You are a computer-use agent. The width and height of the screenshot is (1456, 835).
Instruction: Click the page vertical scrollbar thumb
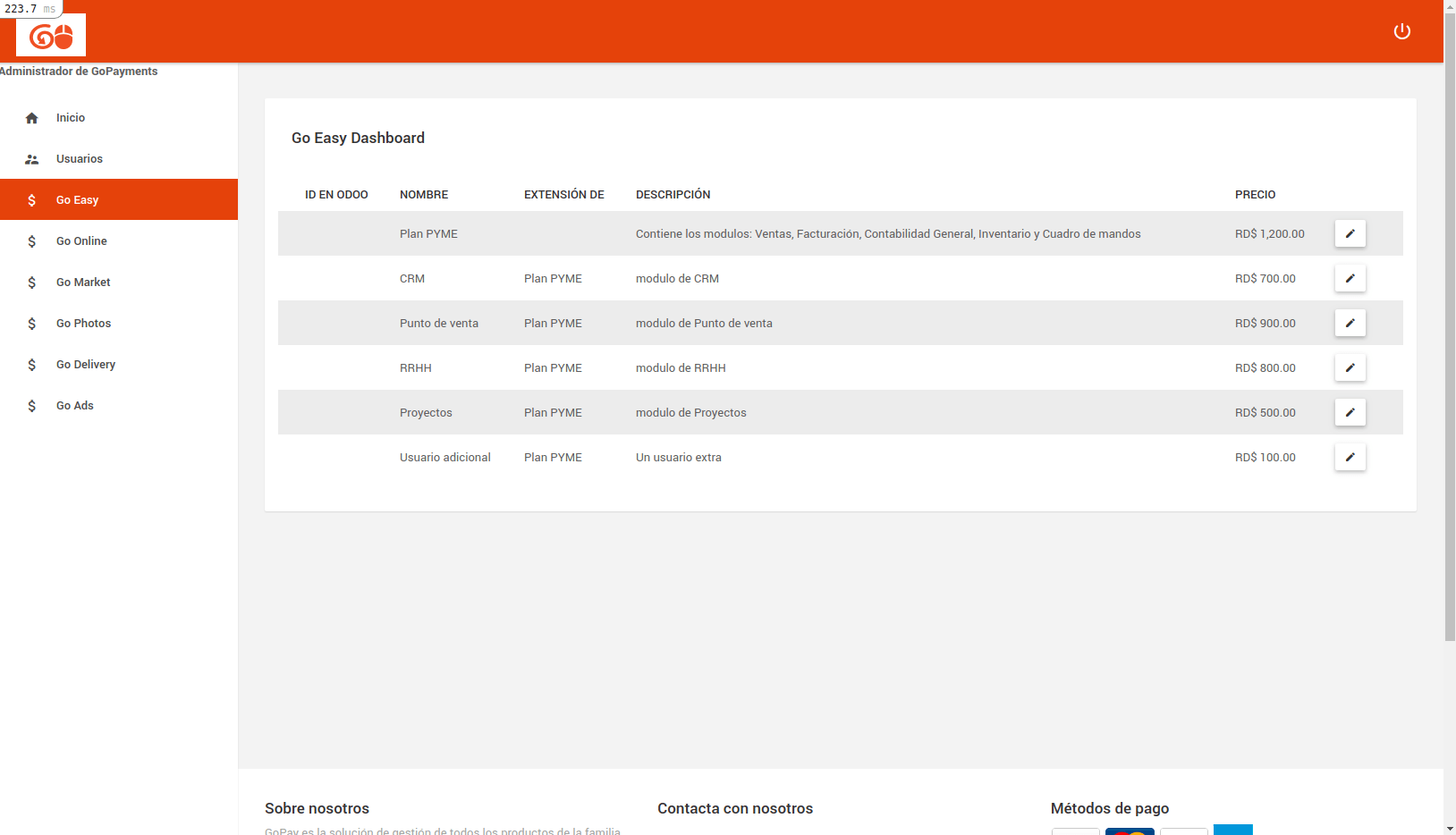(1450, 327)
